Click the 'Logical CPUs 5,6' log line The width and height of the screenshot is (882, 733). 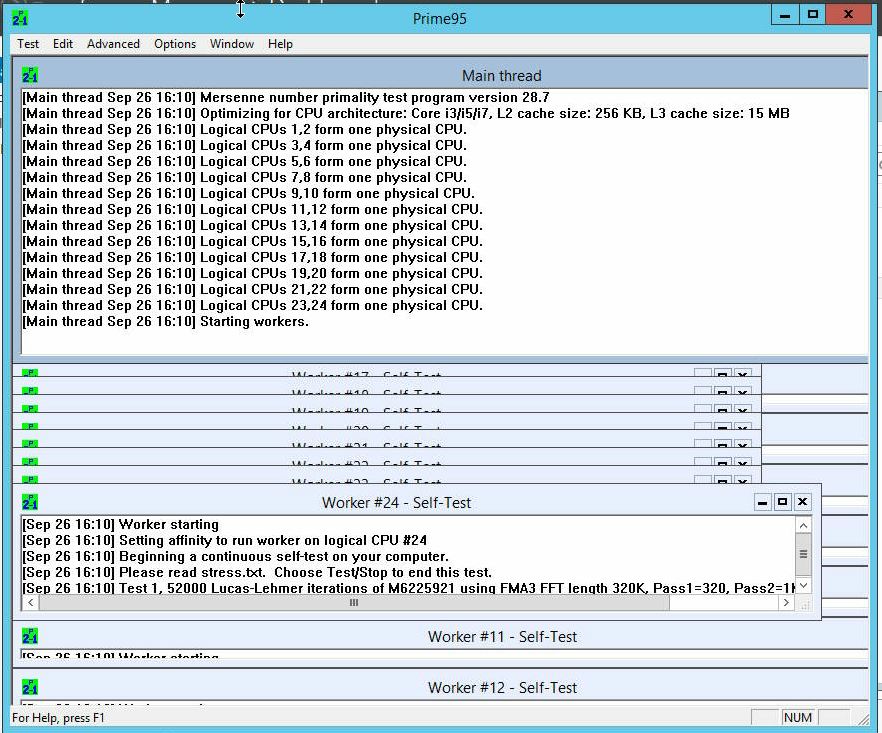point(244,161)
